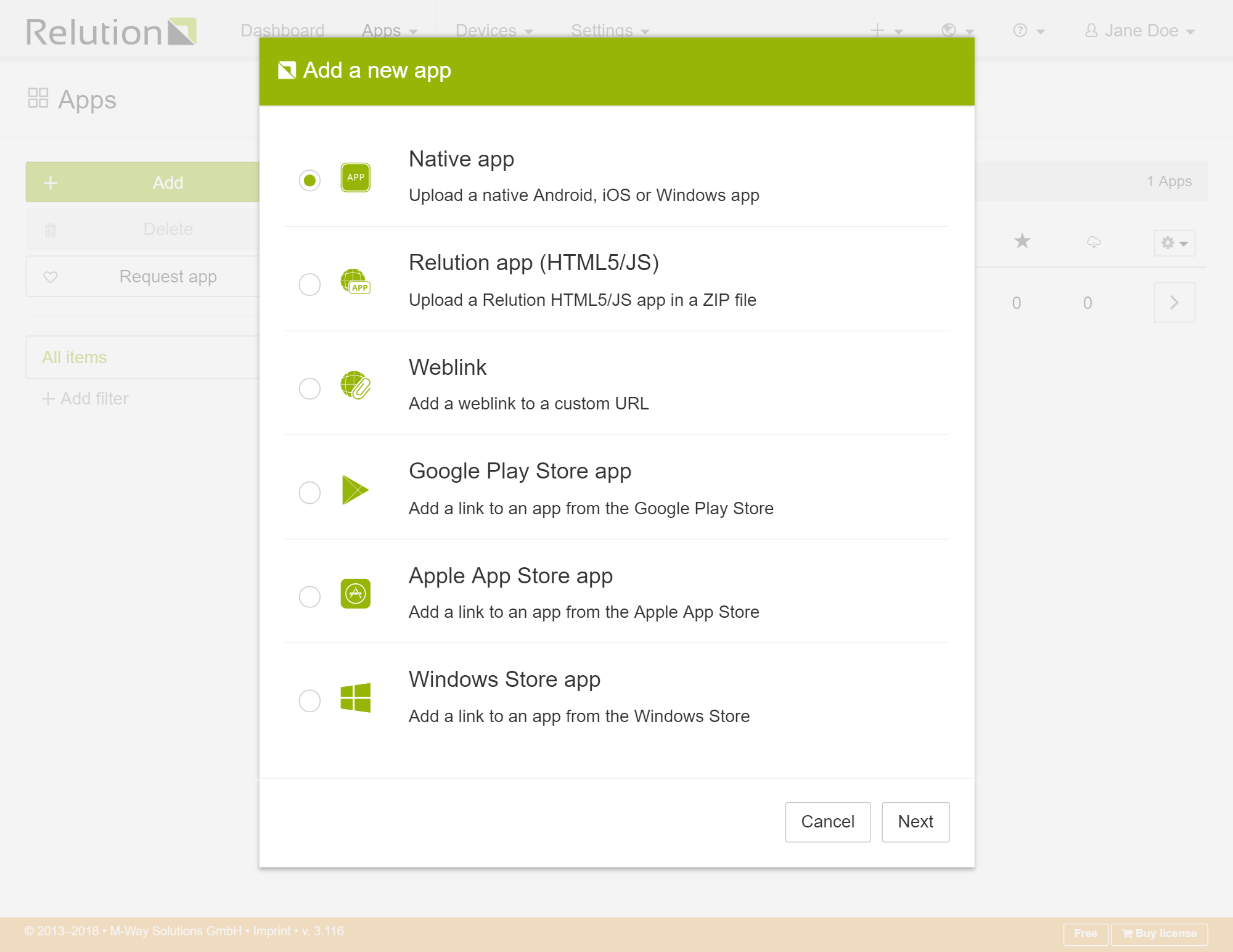Click the Google Play Store app title
The width and height of the screenshot is (1233, 952).
click(x=520, y=471)
